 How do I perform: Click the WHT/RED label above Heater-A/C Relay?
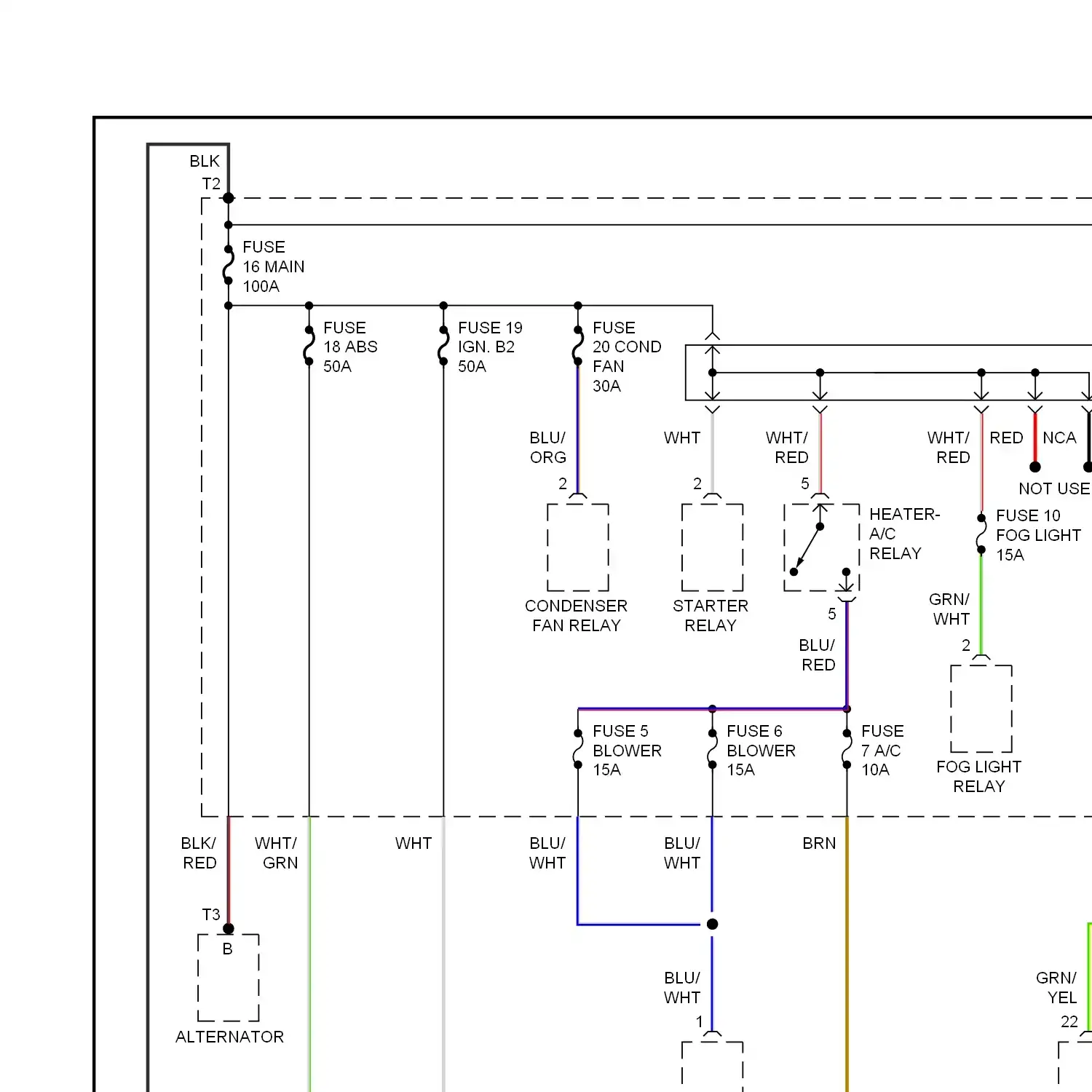786,447
